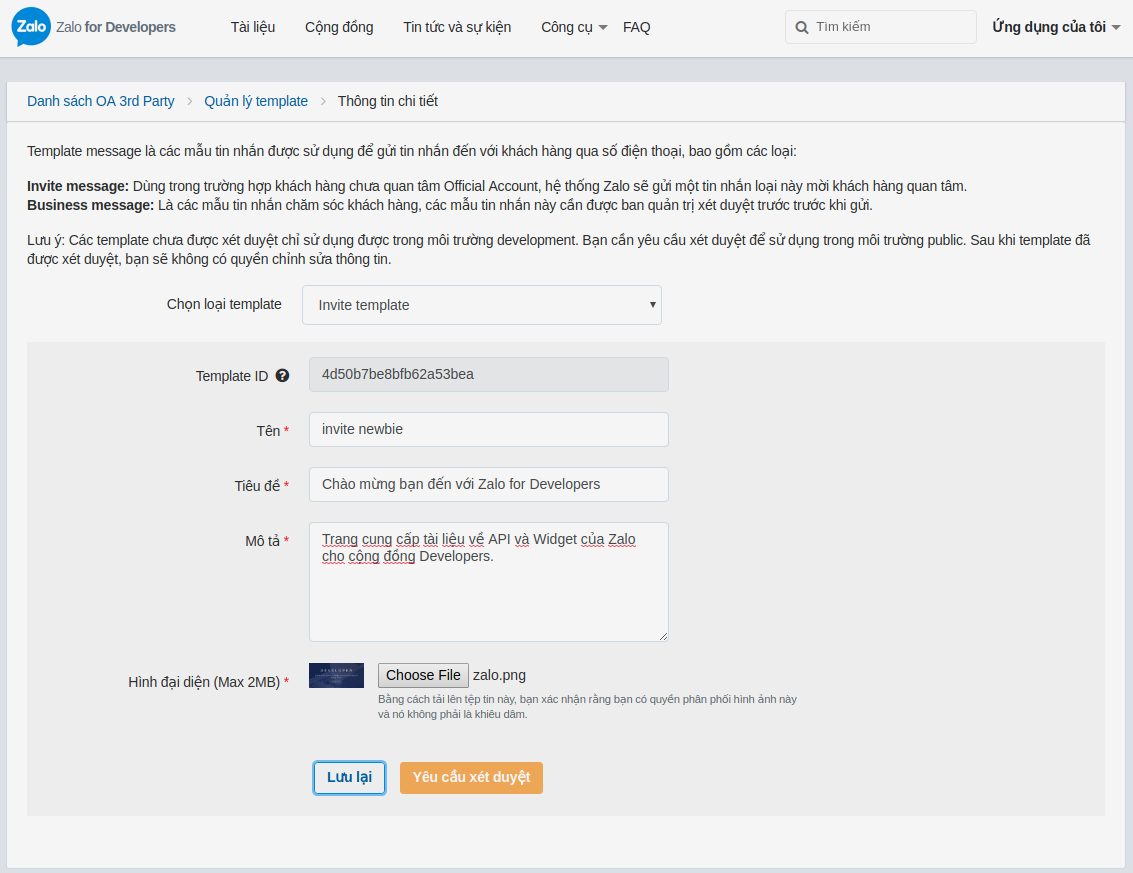Click the Zalo logo icon
The height and width of the screenshot is (873, 1133).
[30, 27]
